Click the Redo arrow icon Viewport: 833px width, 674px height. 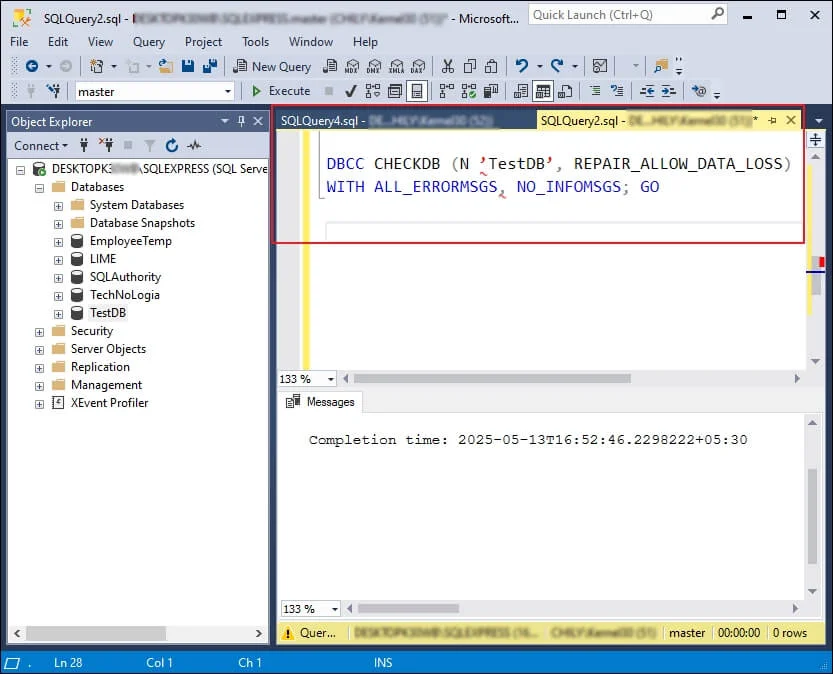tap(557, 66)
